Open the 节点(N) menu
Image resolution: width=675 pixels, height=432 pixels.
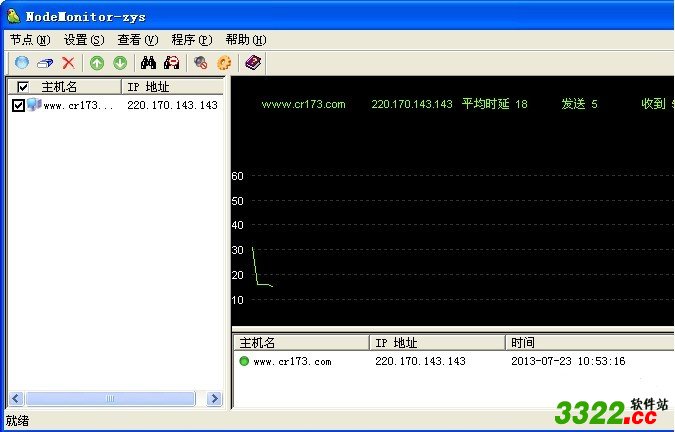click(x=30, y=40)
